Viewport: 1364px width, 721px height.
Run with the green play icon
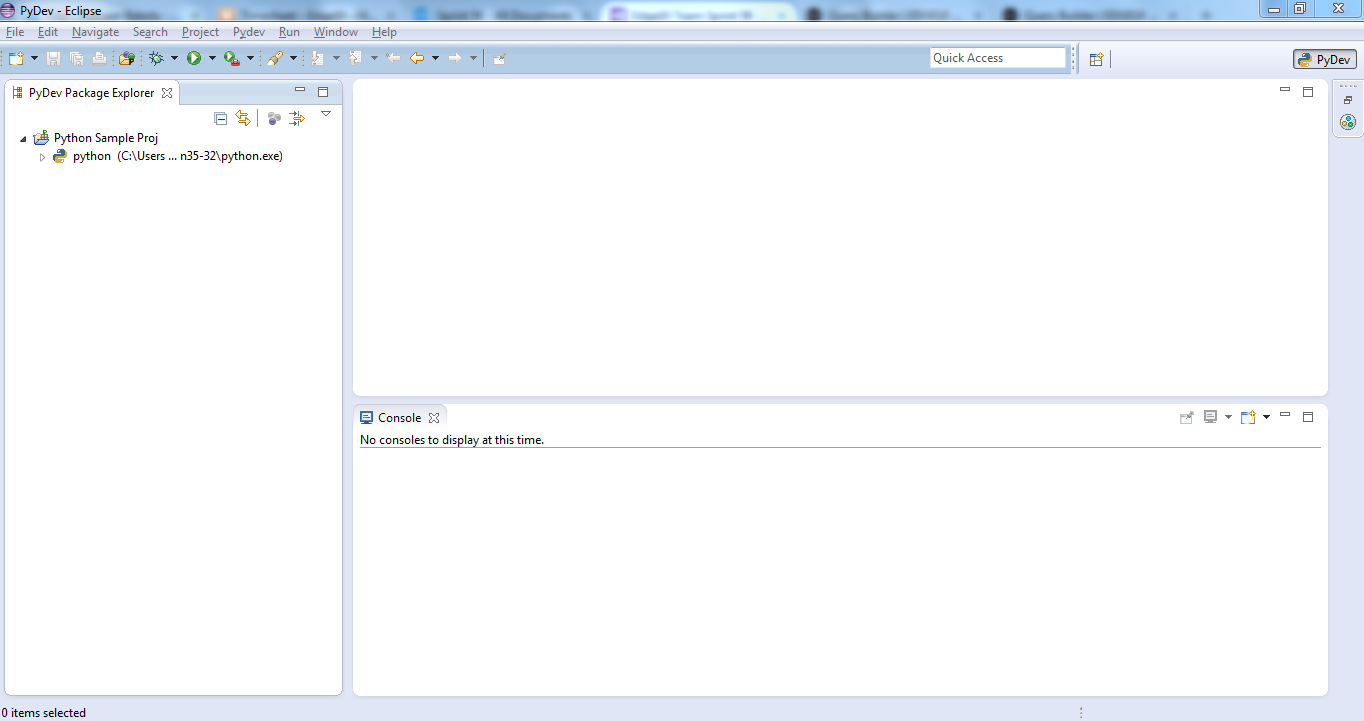click(x=194, y=59)
